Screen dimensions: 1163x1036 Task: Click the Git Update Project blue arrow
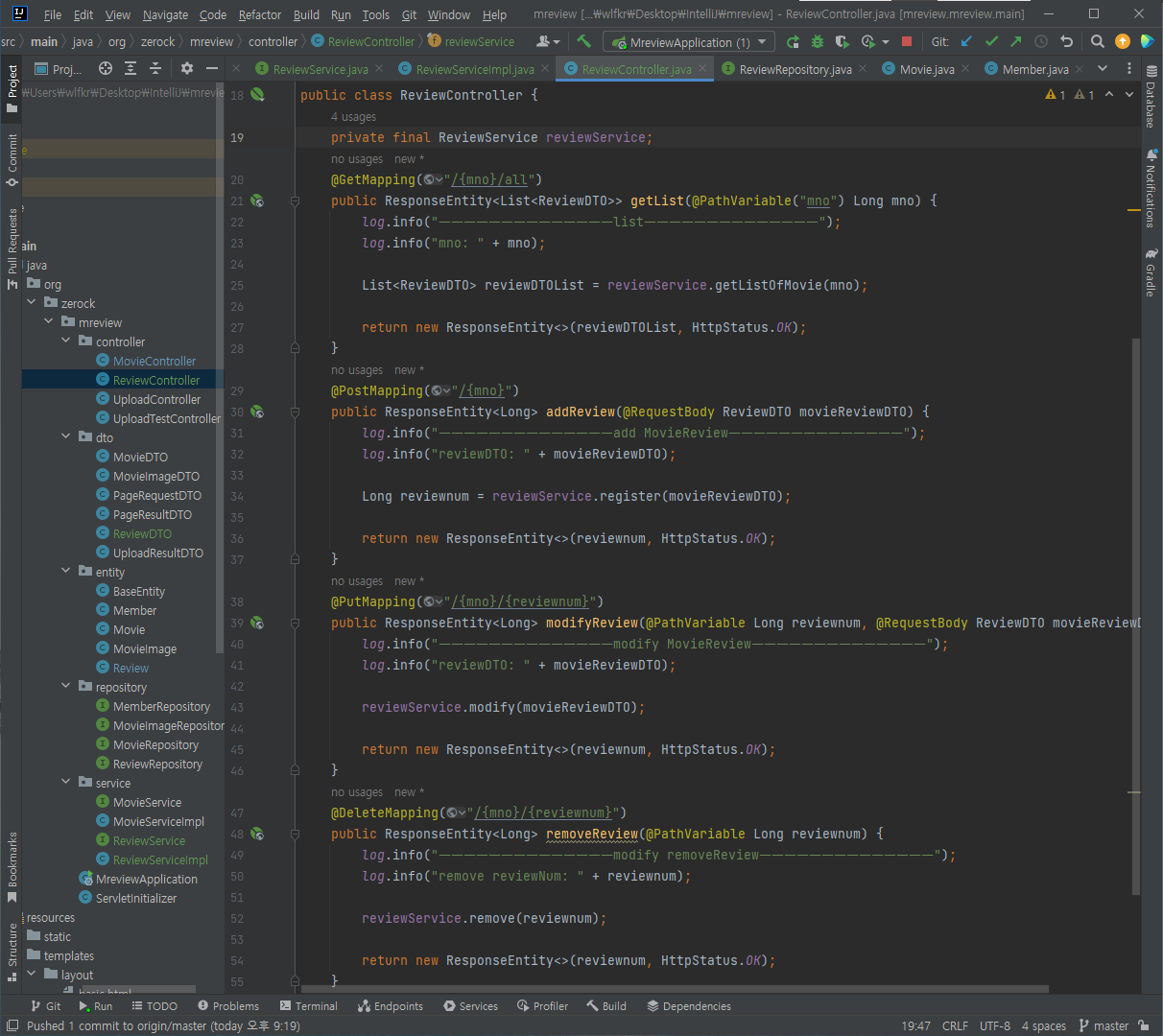click(x=966, y=41)
